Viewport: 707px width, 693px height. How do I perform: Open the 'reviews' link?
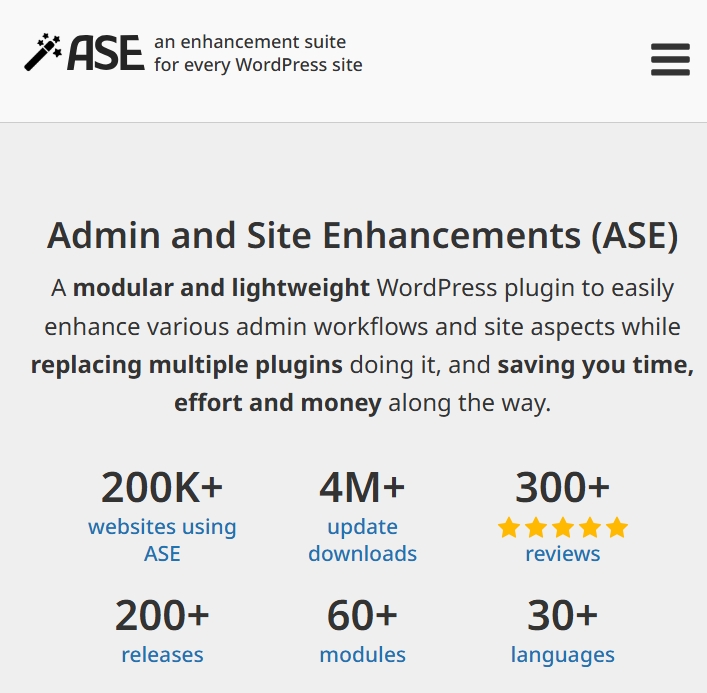563,553
